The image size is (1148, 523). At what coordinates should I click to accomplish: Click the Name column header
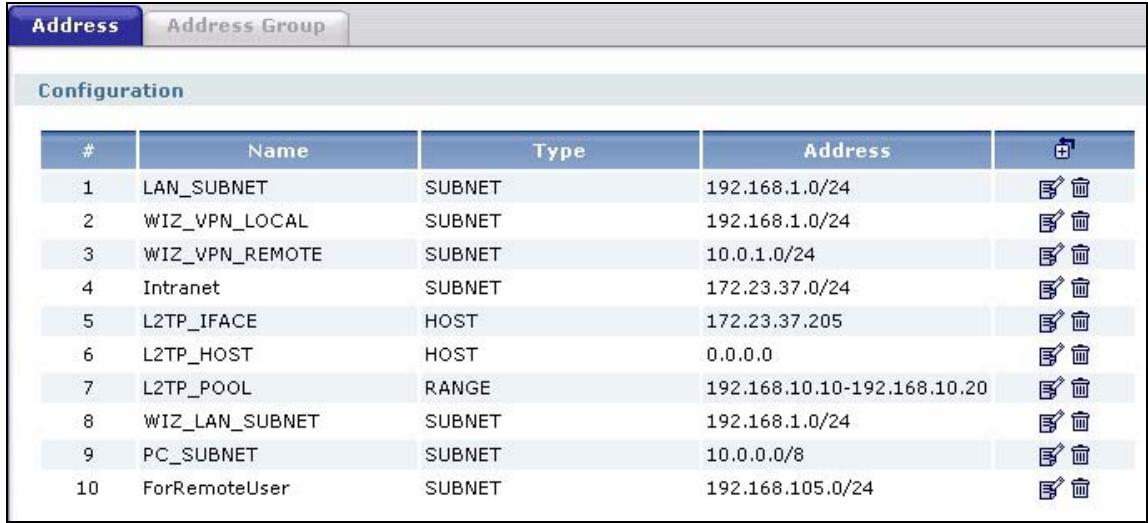(x=277, y=151)
